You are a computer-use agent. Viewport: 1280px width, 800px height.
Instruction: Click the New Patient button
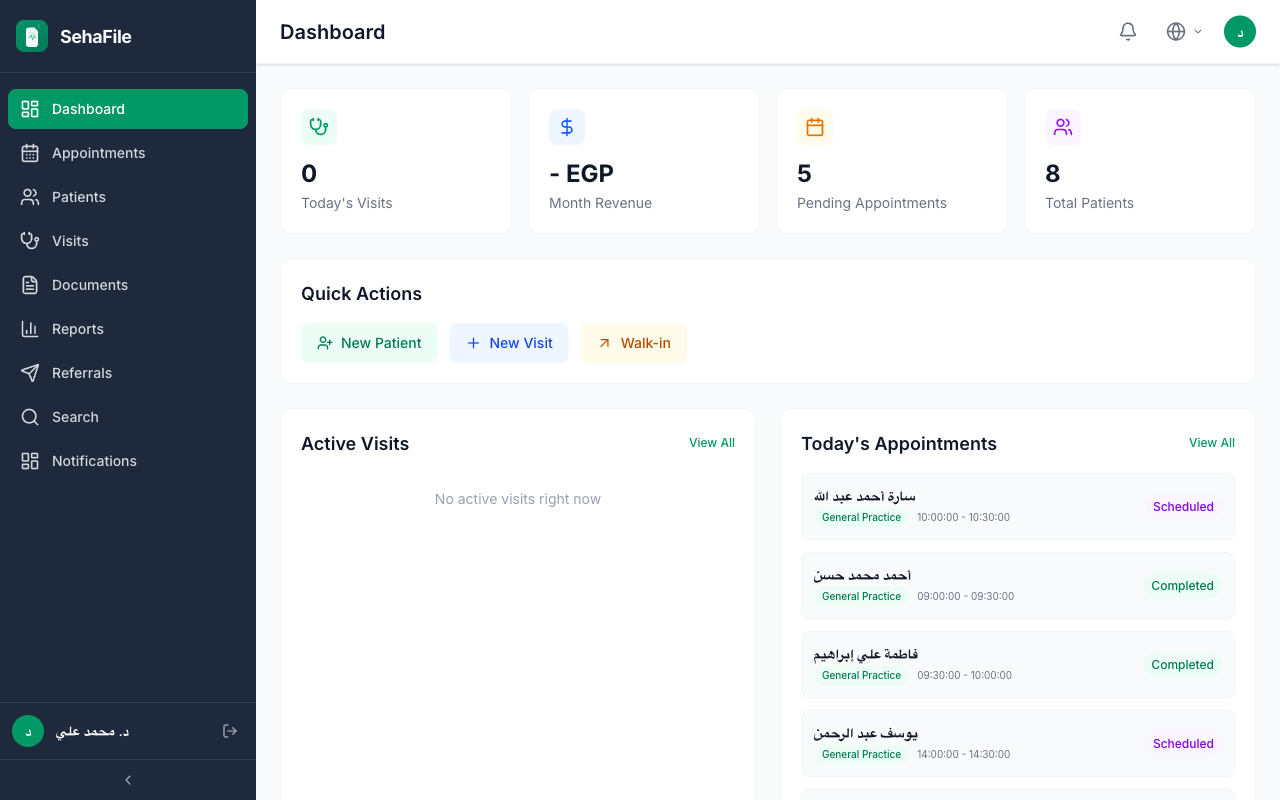click(369, 343)
